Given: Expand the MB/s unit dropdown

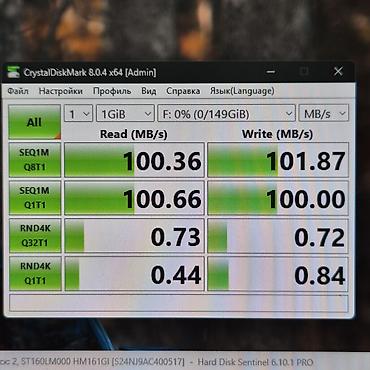Looking at the screenshot, I should coord(324,114).
